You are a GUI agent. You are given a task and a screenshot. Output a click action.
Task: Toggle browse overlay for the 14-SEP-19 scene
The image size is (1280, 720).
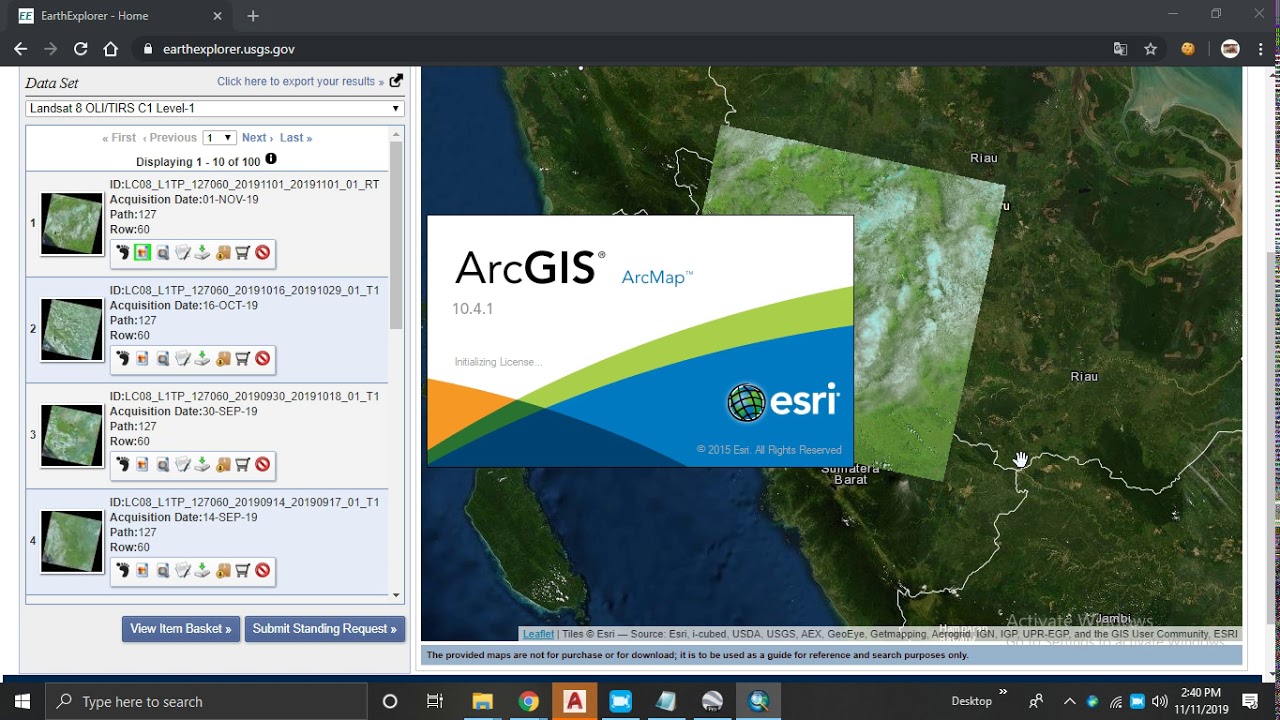pyautogui.click(x=142, y=571)
